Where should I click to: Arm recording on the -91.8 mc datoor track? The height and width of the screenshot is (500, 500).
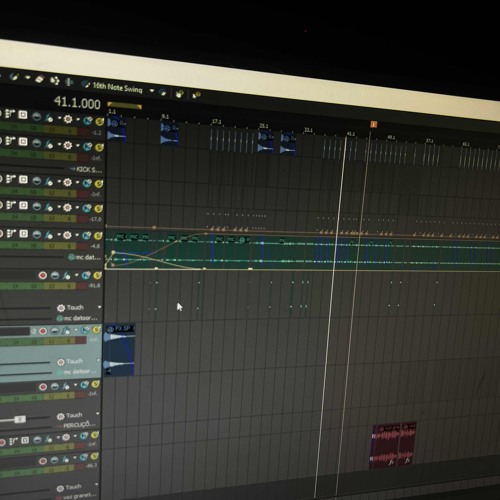click(x=43, y=276)
